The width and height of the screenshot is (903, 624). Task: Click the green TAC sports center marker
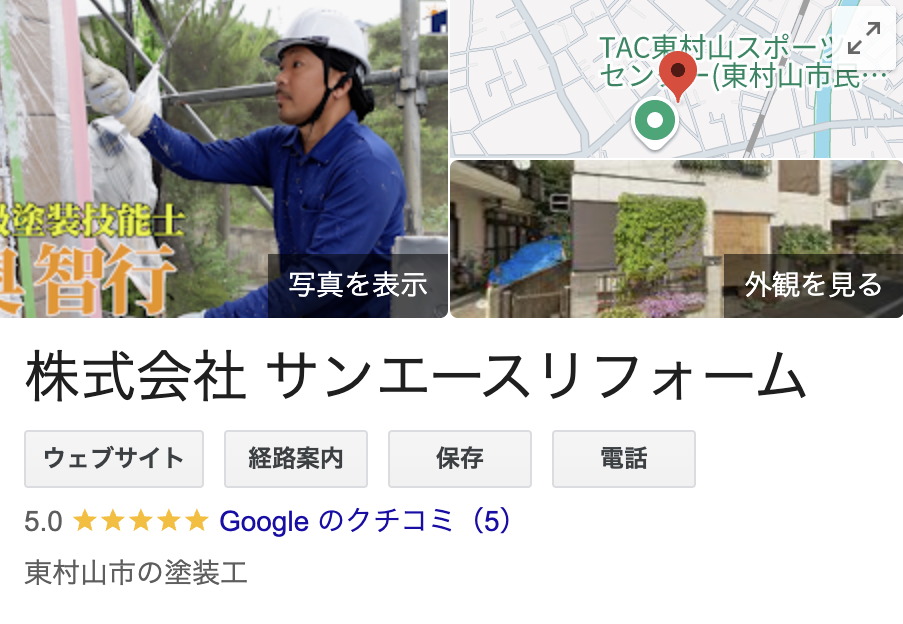pos(655,123)
